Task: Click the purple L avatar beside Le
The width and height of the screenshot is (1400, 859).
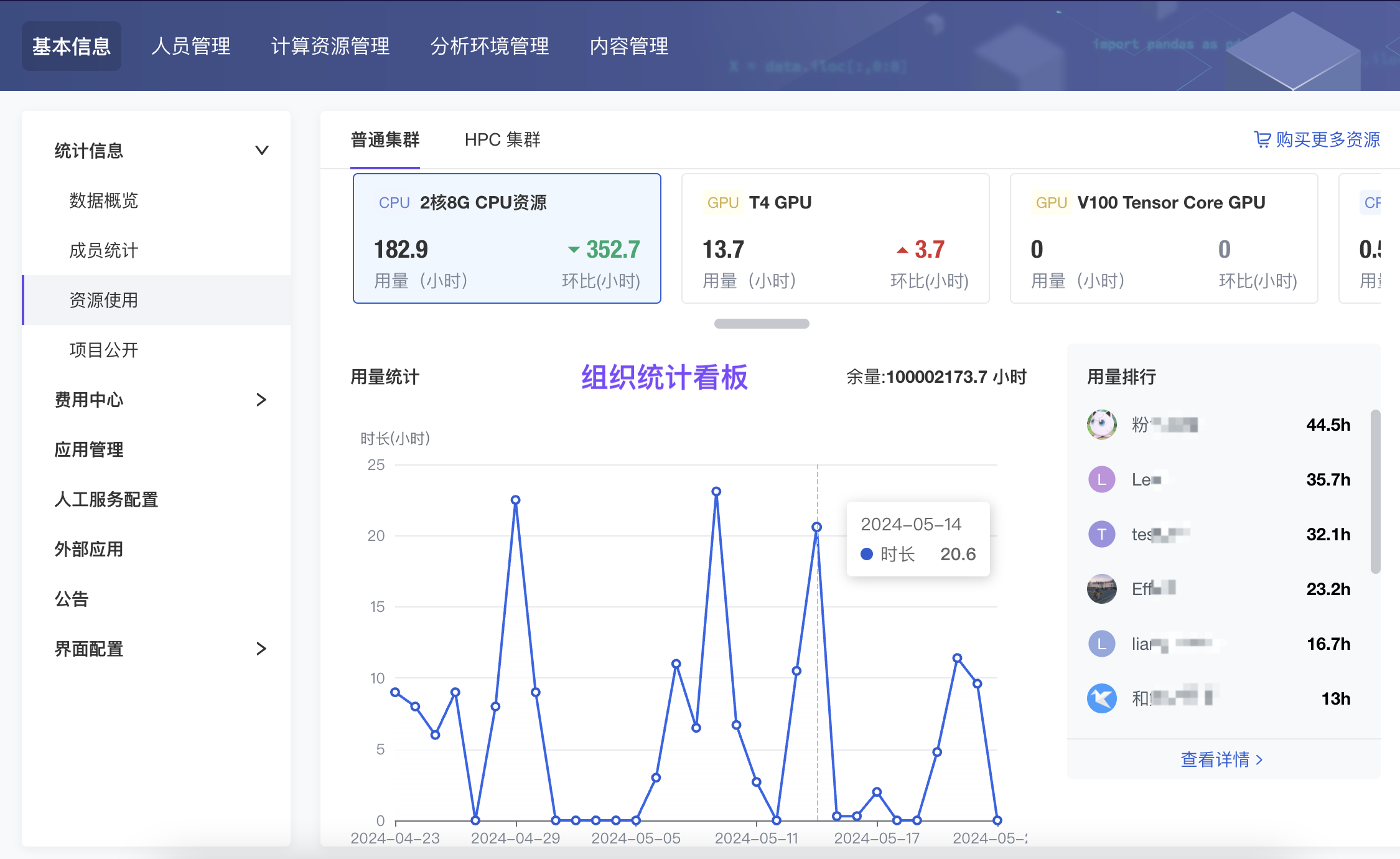Action: tap(1101, 479)
